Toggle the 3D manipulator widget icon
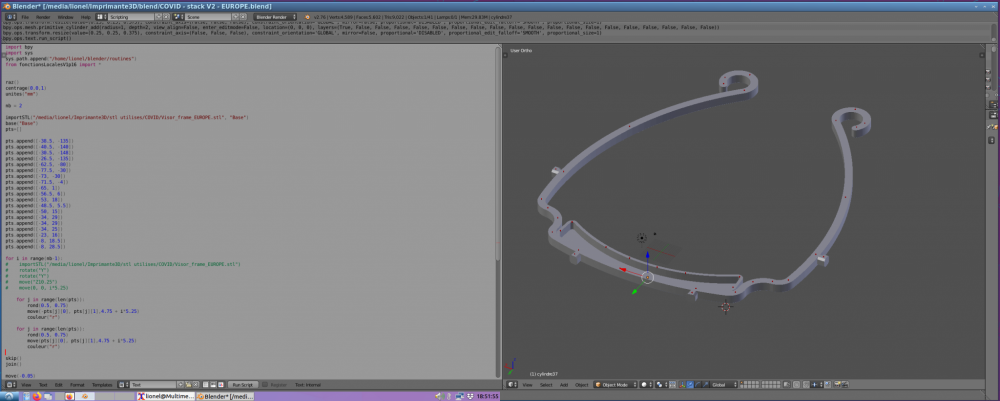 point(682,384)
